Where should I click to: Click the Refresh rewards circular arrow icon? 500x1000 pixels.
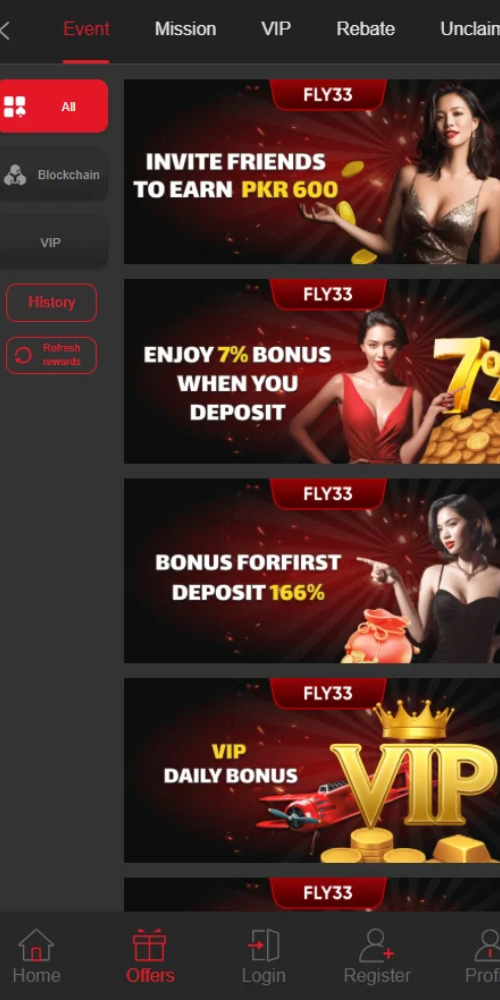coord(23,355)
